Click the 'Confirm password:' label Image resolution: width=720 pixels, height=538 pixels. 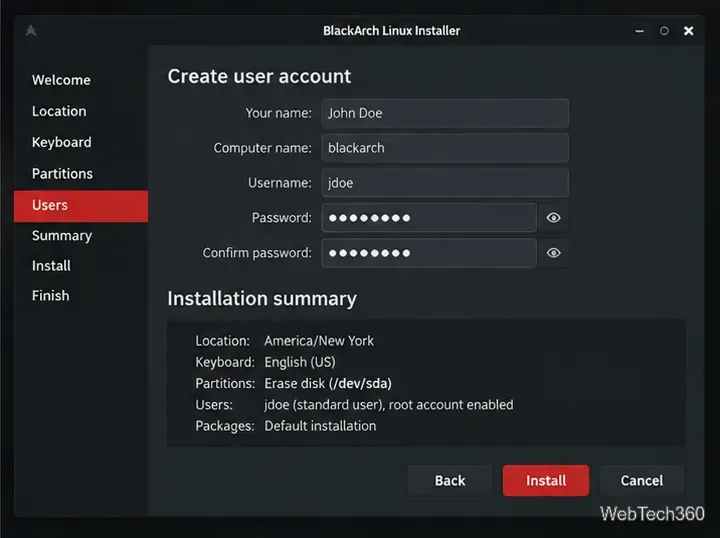tap(257, 253)
